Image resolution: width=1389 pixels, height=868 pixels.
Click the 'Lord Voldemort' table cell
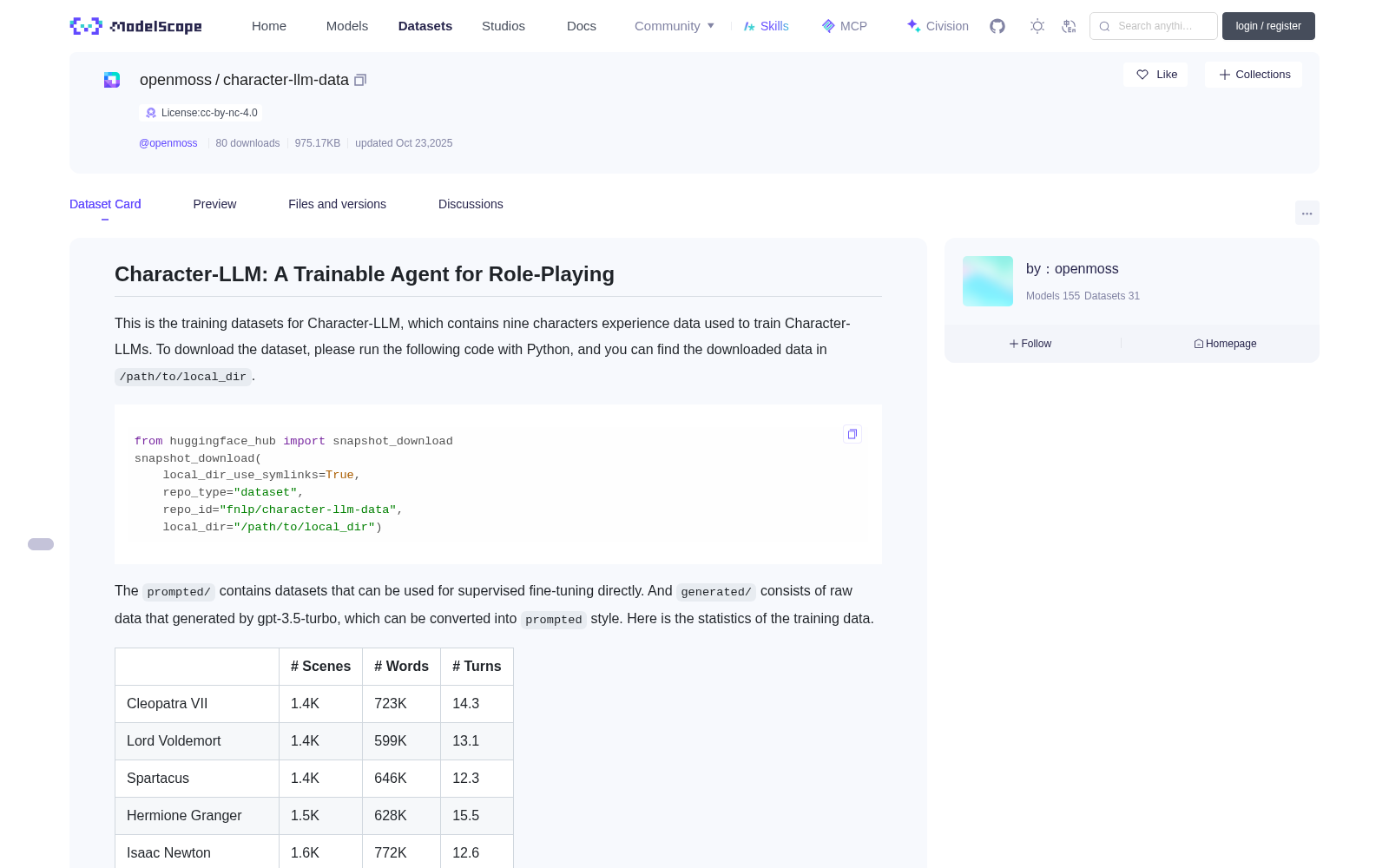[x=197, y=741]
